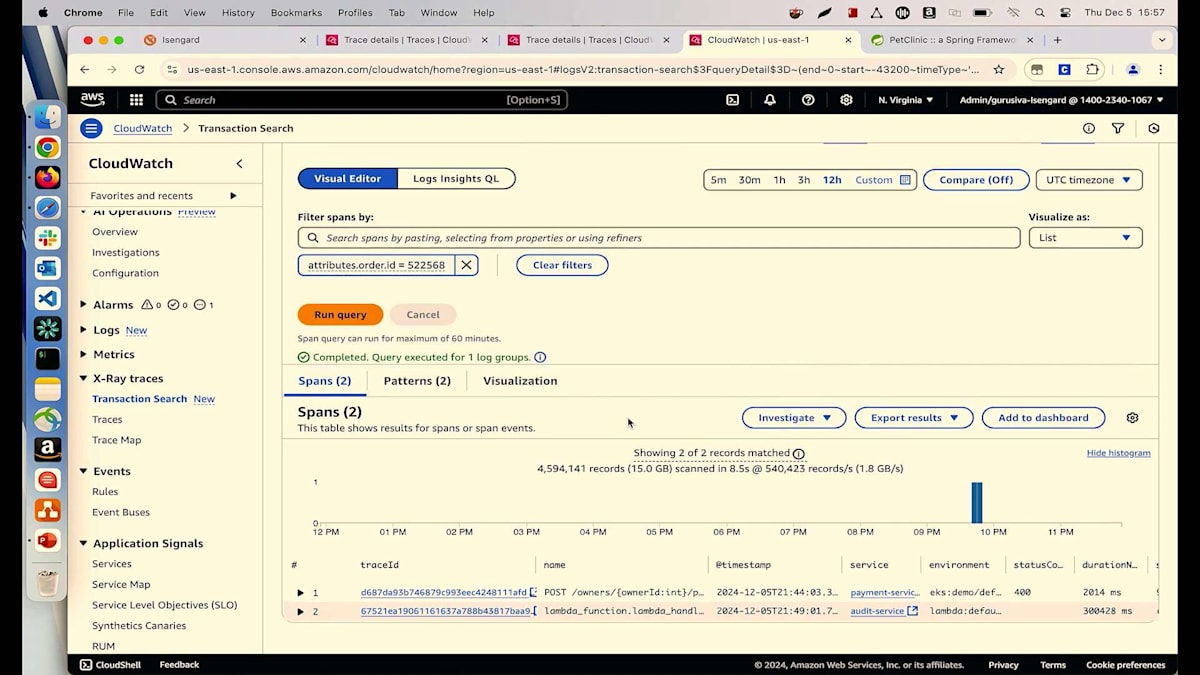Open the AWS settings gear in the top bar

pyautogui.click(x=846, y=100)
